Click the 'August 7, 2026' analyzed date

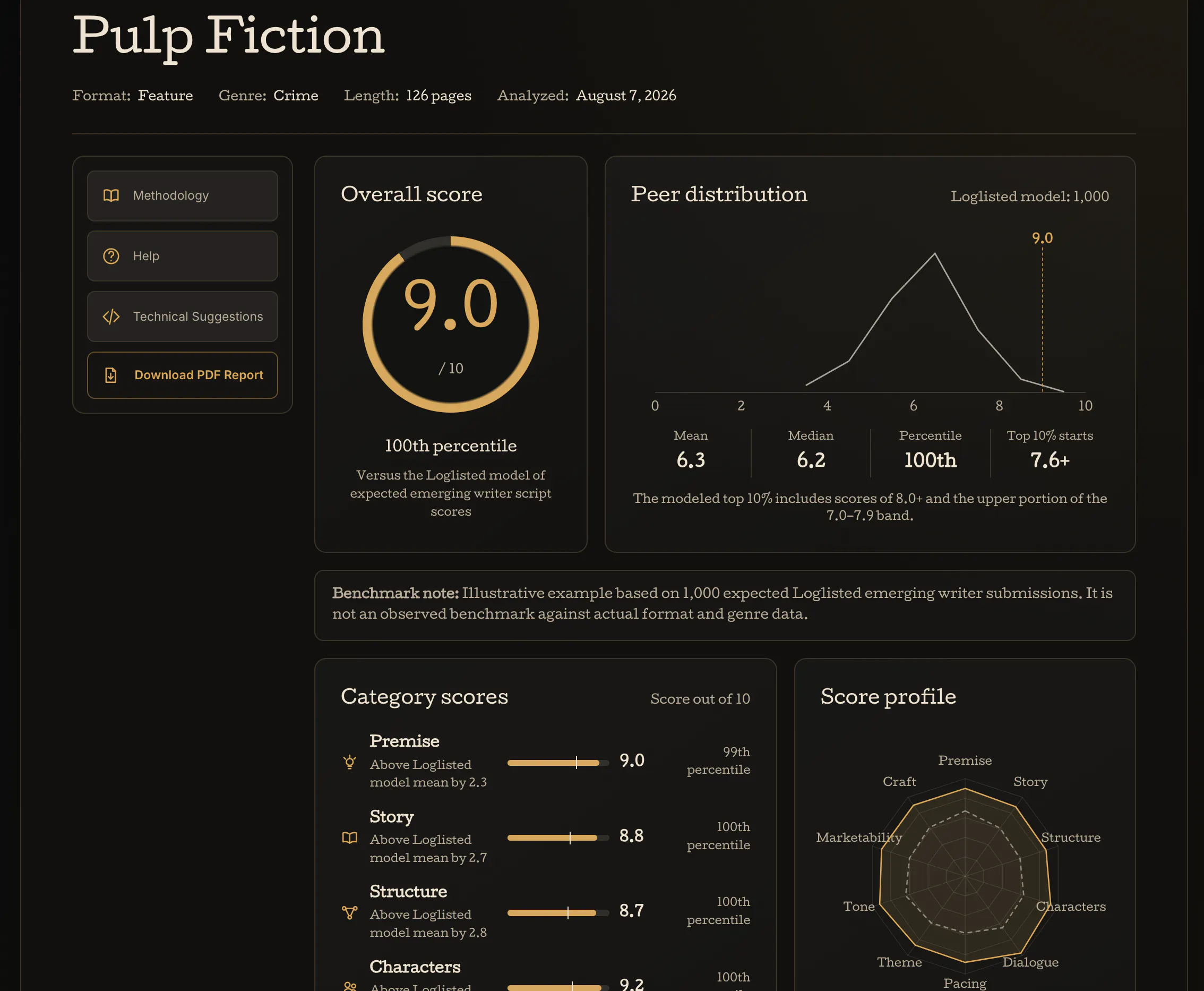pyautogui.click(x=626, y=96)
